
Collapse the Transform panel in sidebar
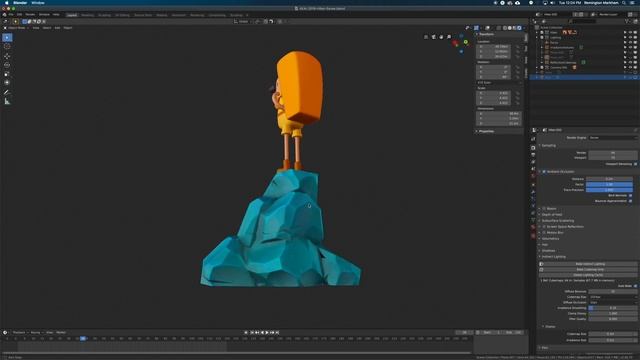pyautogui.click(x=486, y=34)
